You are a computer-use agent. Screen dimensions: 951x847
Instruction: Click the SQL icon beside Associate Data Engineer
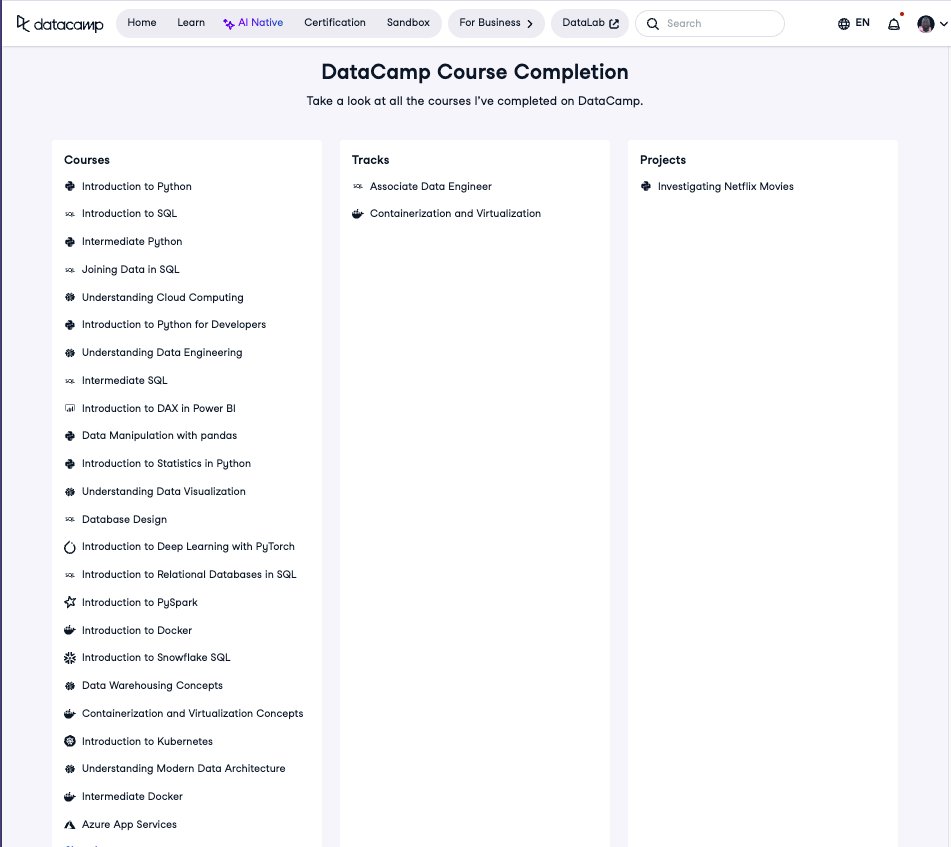coord(358,186)
